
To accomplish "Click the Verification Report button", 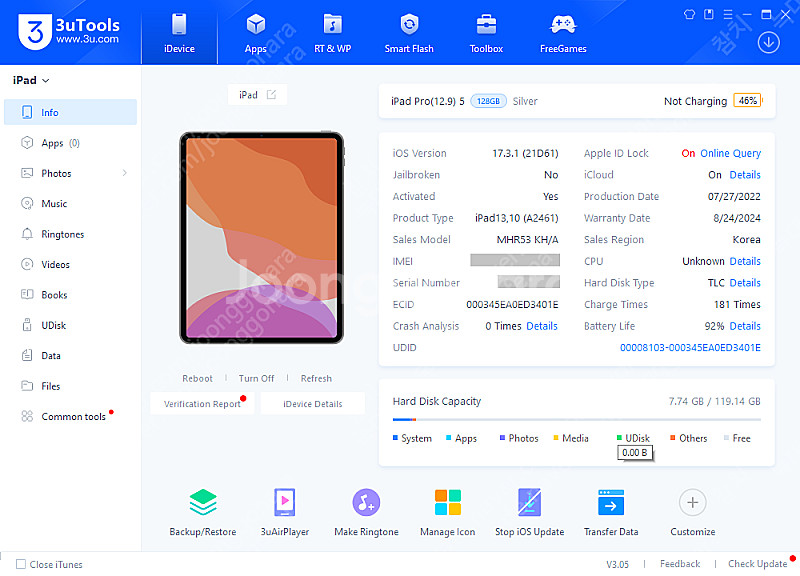I will (x=202, y=404).
